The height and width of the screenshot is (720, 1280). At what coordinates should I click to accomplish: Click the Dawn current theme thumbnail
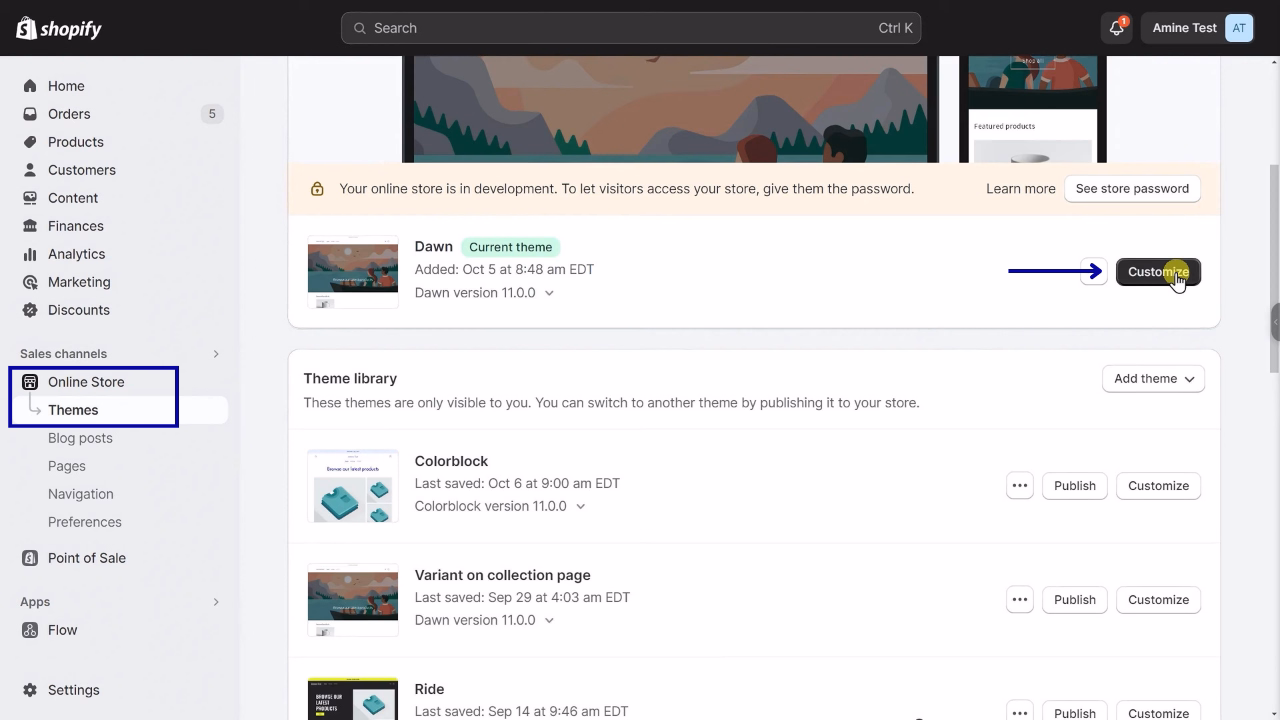[x=353, y=272]
